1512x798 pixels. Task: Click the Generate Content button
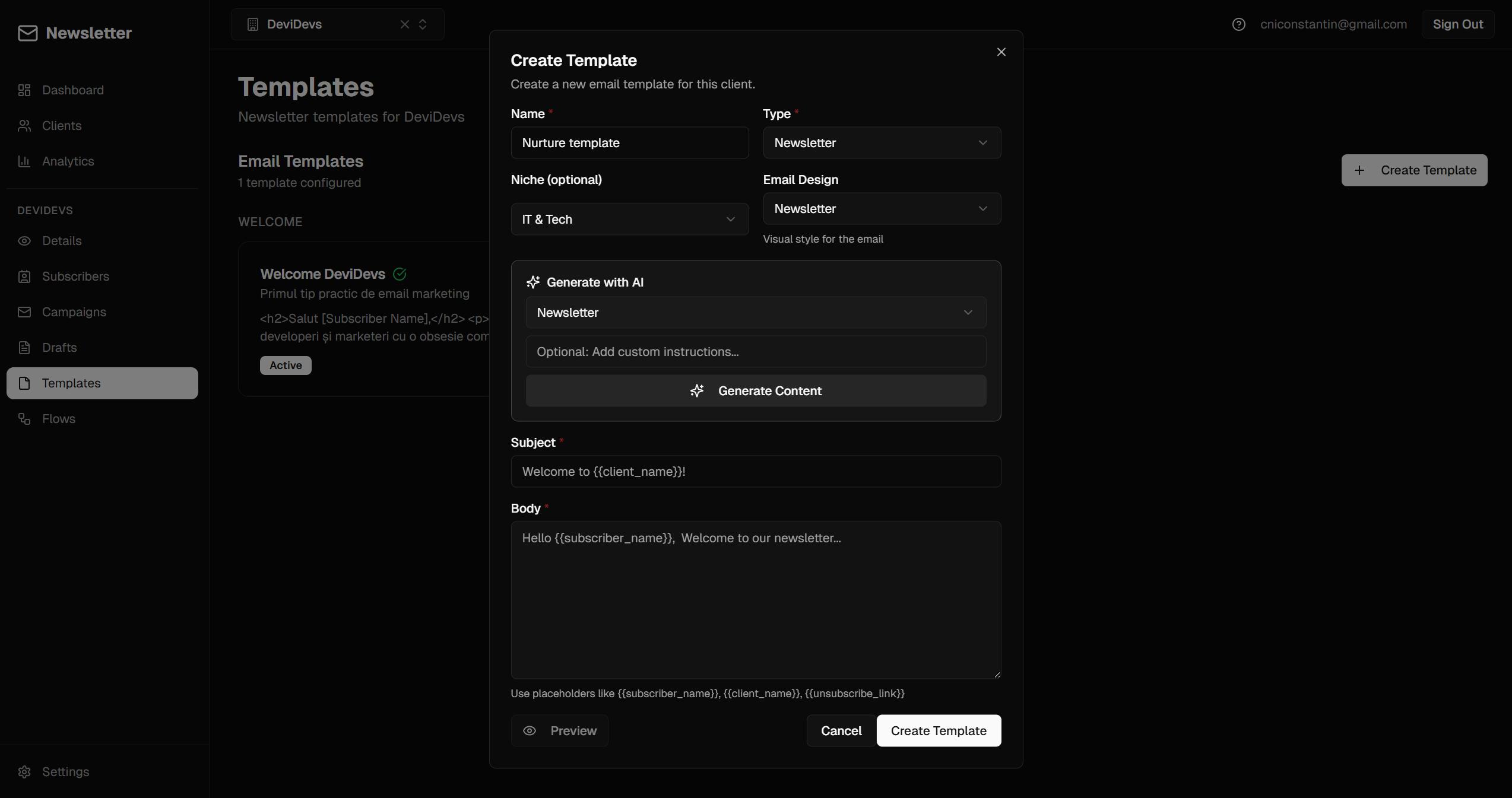click(x=755, y=390)
